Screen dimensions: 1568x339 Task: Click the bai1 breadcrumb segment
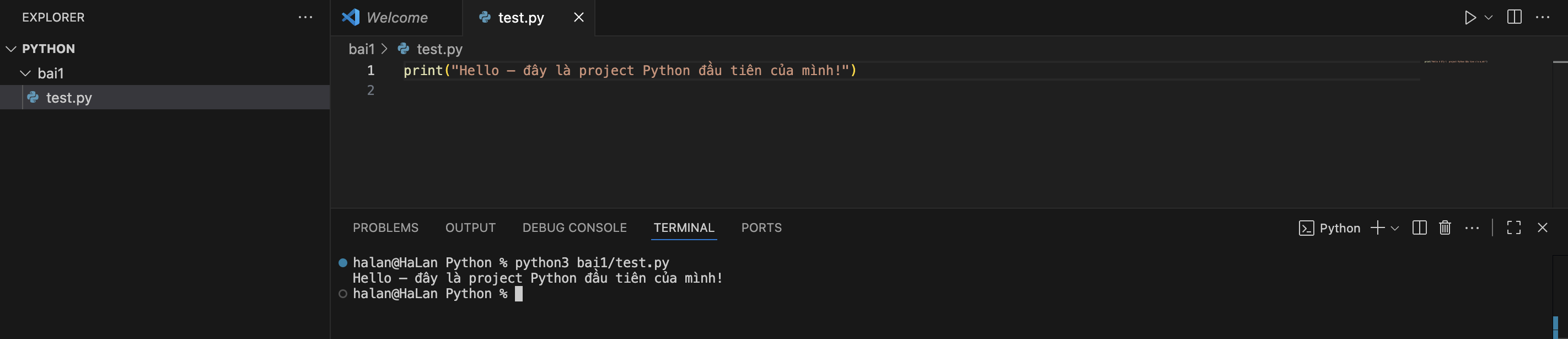click(361, 49)
